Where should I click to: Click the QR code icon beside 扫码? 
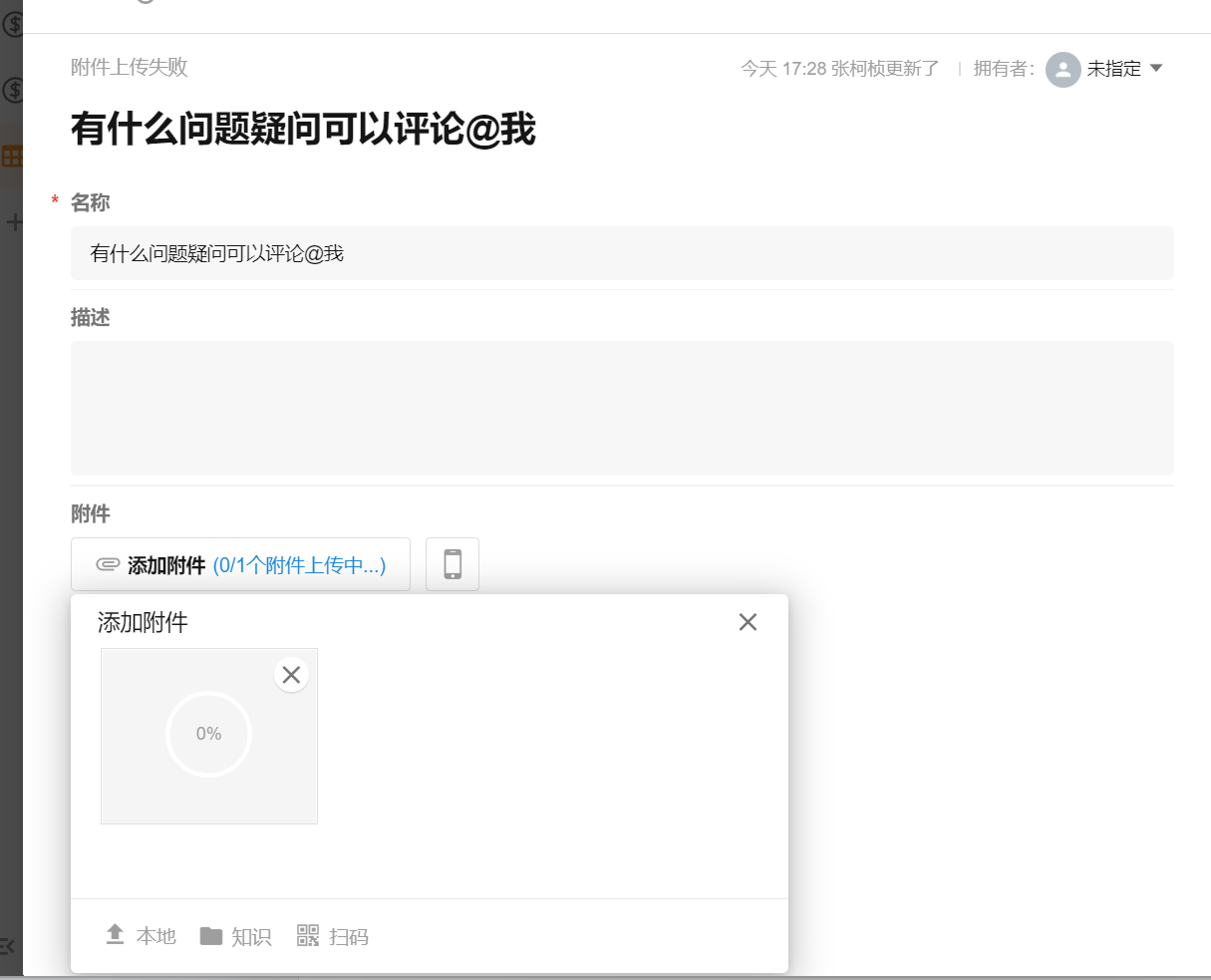pos(308,935)
